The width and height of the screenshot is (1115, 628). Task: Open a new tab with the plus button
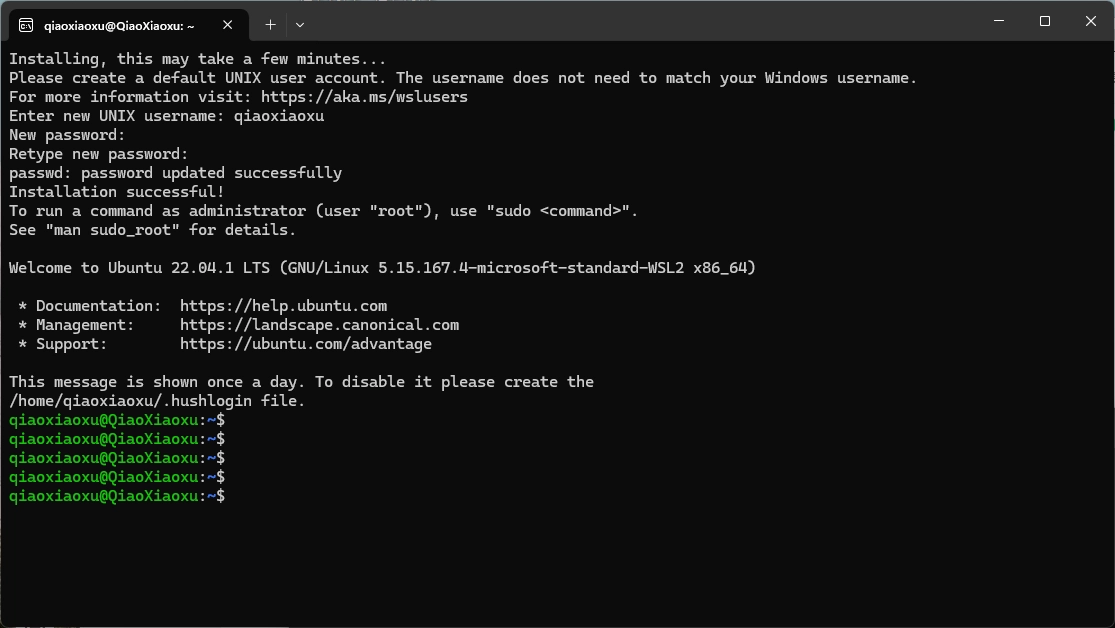coord(270,24)
